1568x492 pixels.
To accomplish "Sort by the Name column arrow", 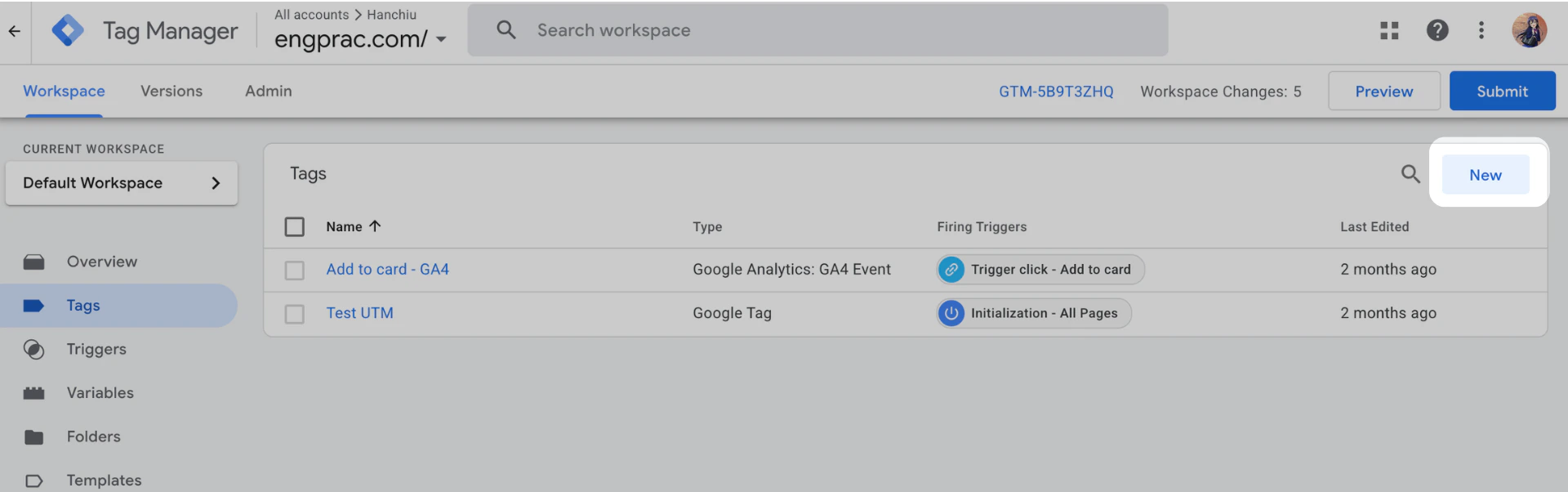I will click(x=375, y=226).
